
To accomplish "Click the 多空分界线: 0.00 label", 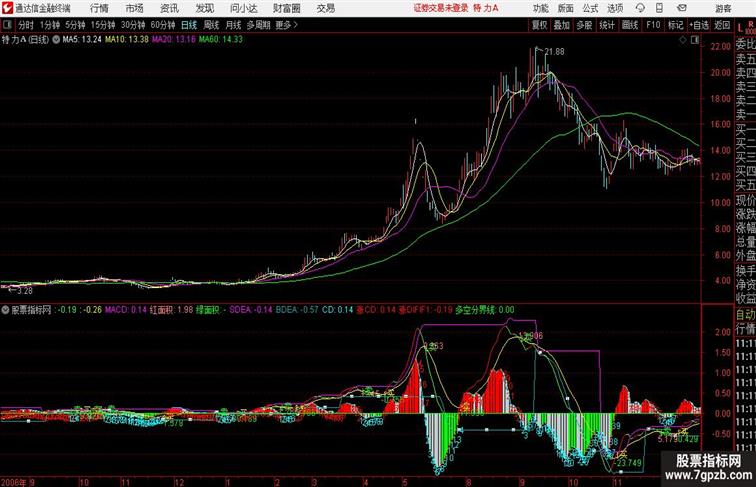I will (485, 310).
